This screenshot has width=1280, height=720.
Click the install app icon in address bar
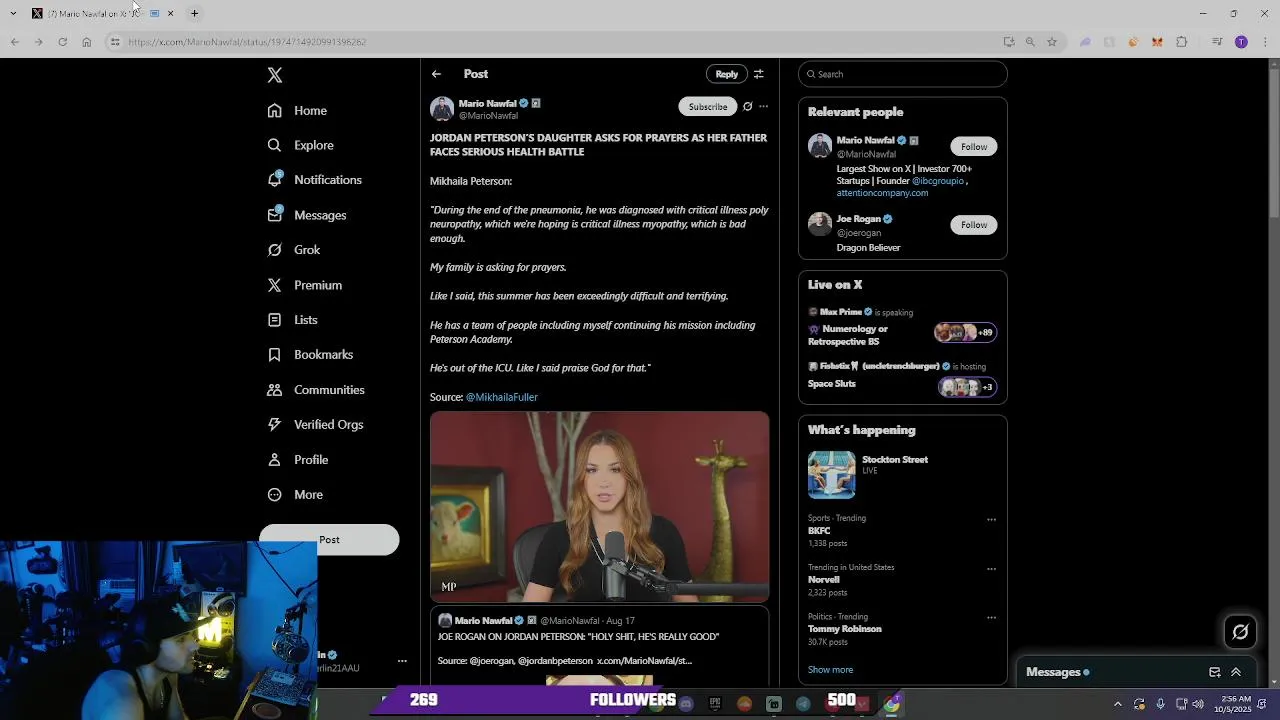coord(1009,42)
